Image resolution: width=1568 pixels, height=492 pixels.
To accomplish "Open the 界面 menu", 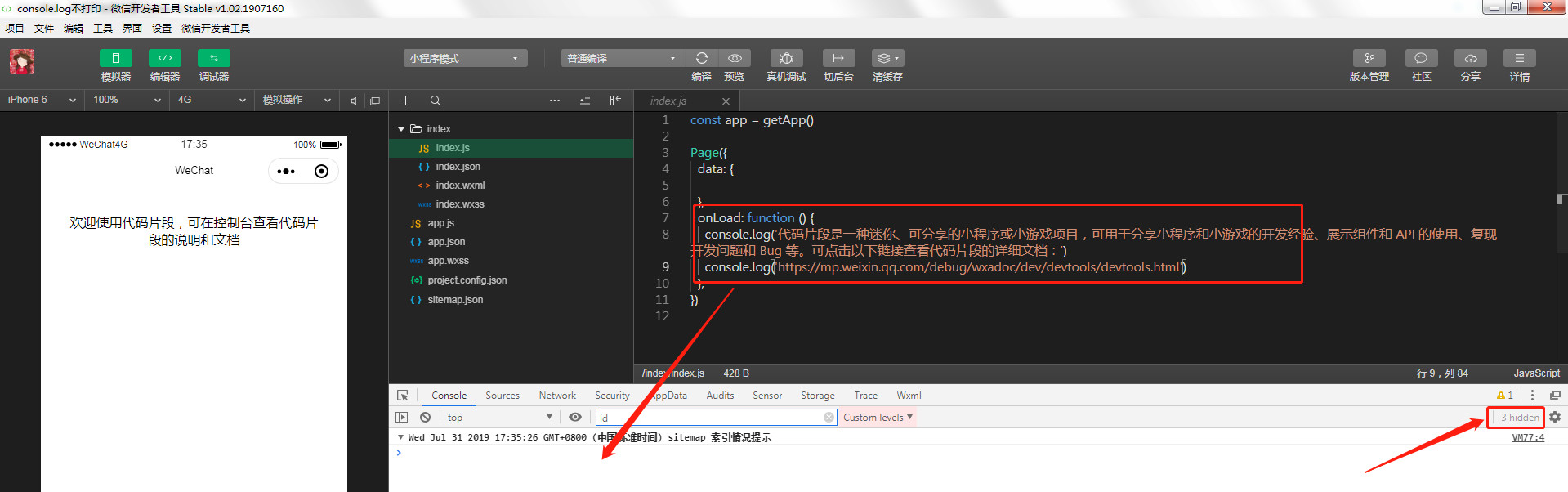I will 132,28.
